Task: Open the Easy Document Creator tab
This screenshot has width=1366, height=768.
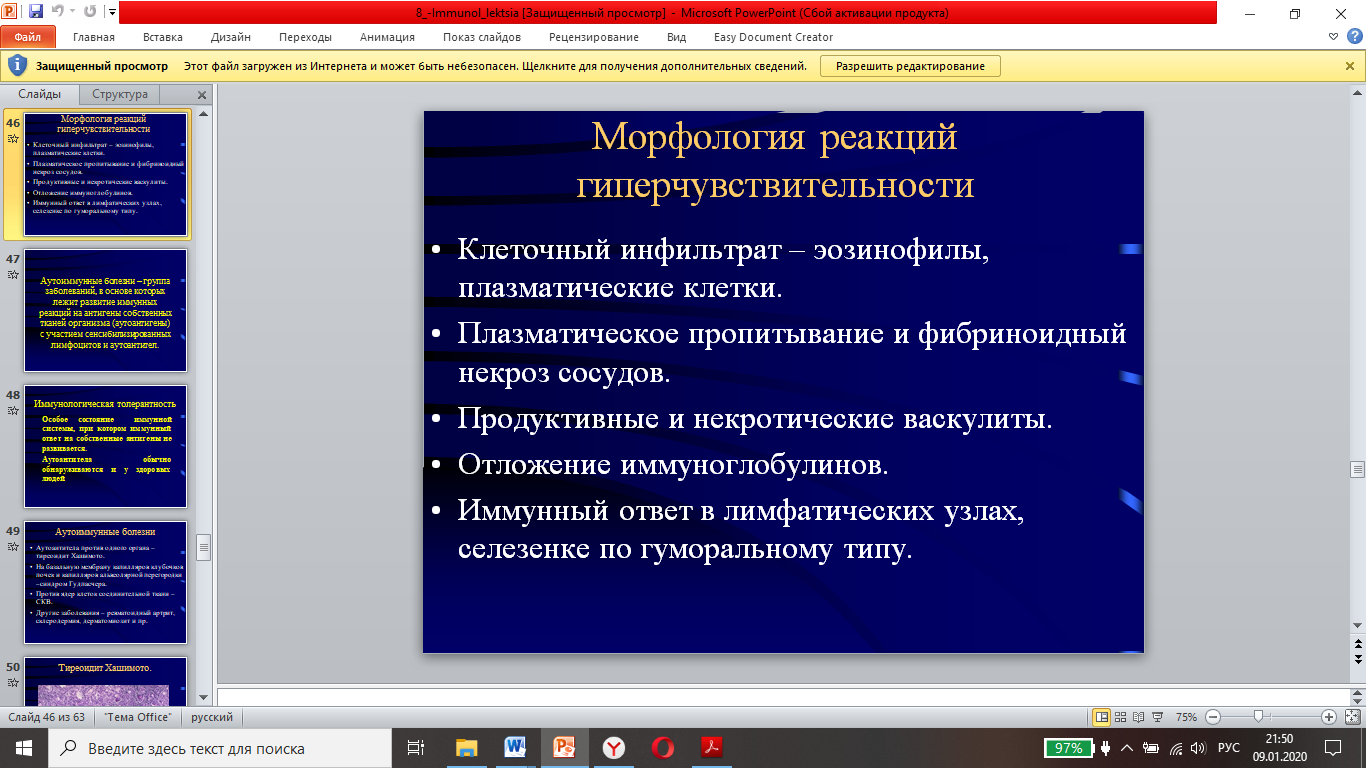Action: point(773,37)
